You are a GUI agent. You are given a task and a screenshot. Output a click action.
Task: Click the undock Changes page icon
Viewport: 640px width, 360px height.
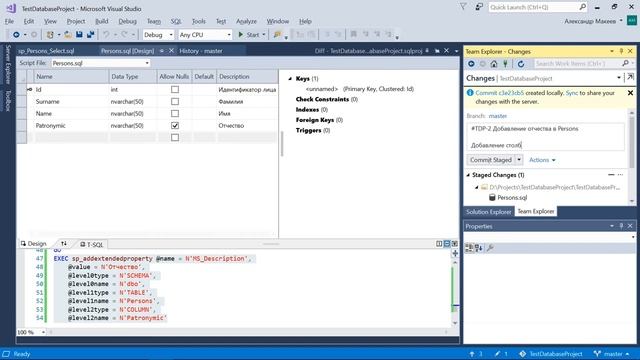coord(630,77)
